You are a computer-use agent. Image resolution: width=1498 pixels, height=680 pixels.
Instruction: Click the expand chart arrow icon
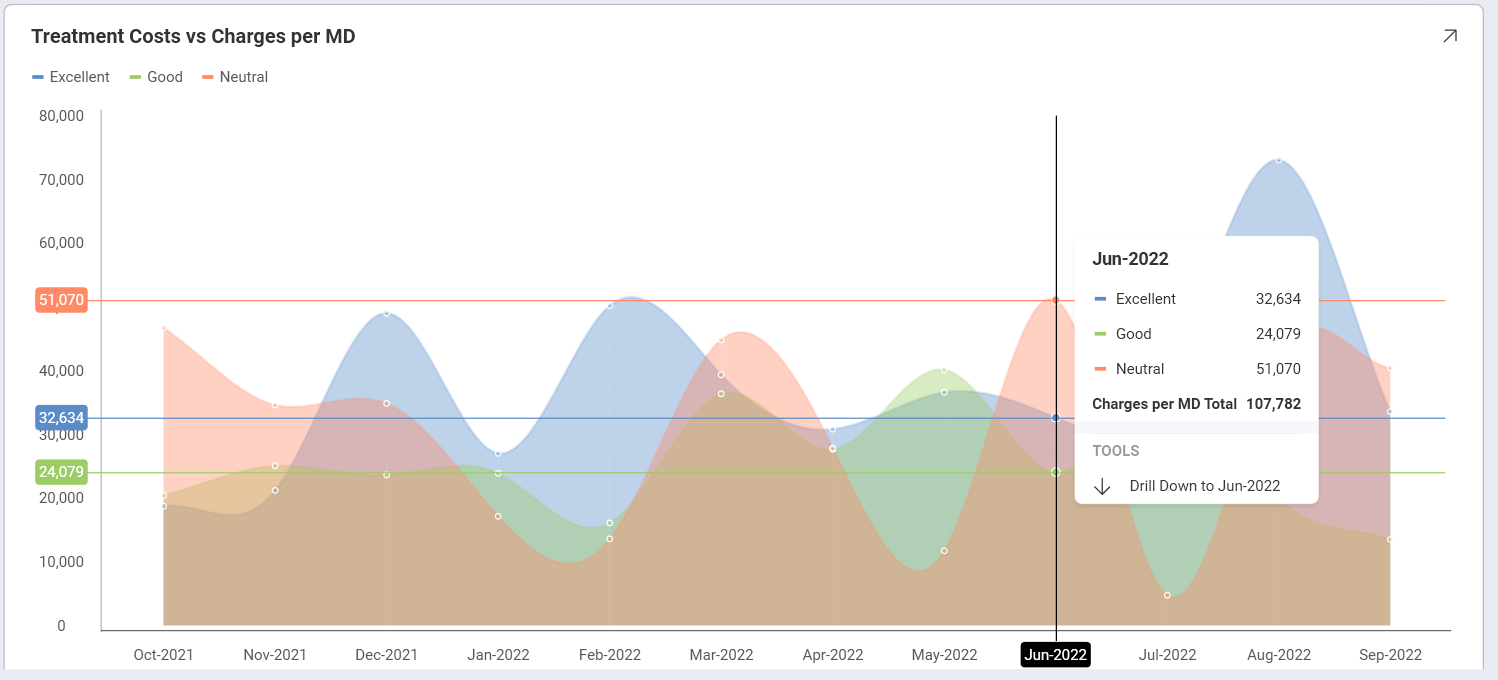(1449, 36)
